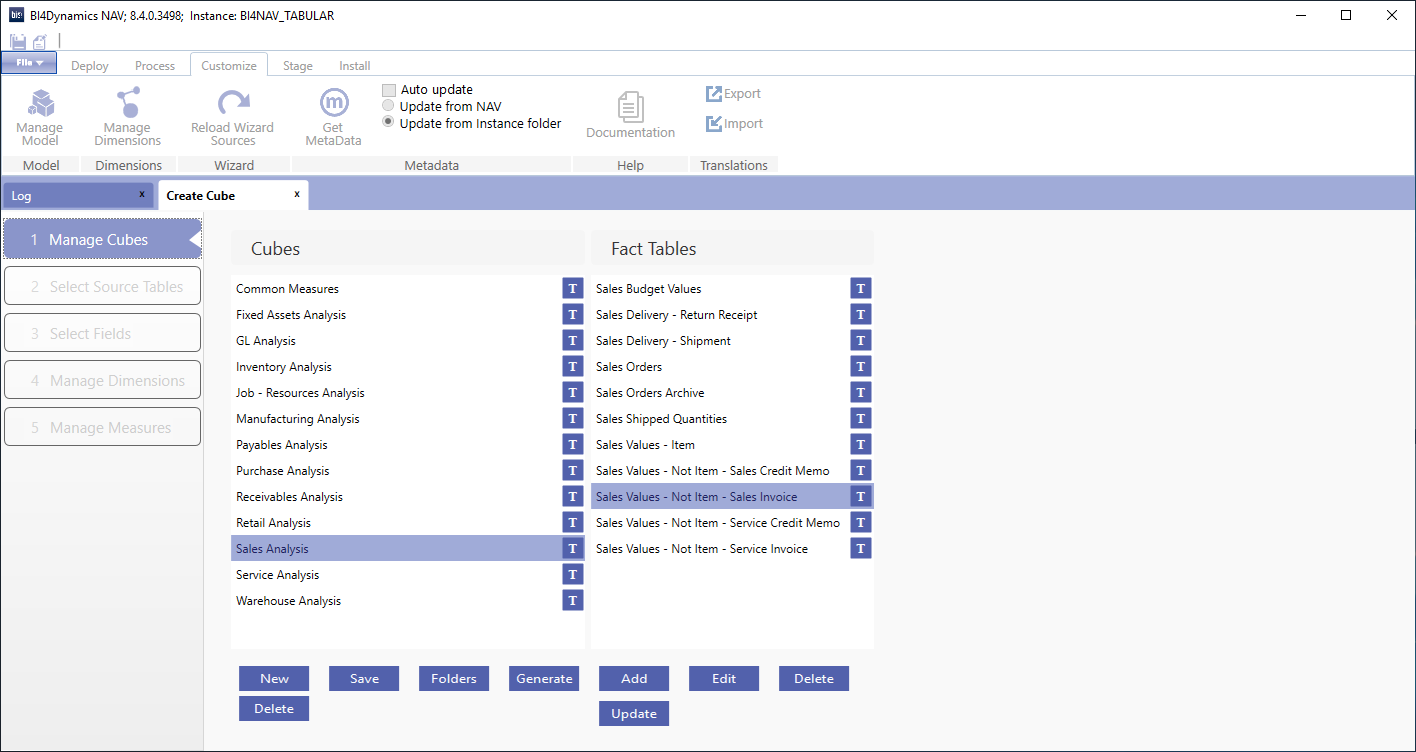
Task: Open the File dropdown menu
Action: pos(29,63)
